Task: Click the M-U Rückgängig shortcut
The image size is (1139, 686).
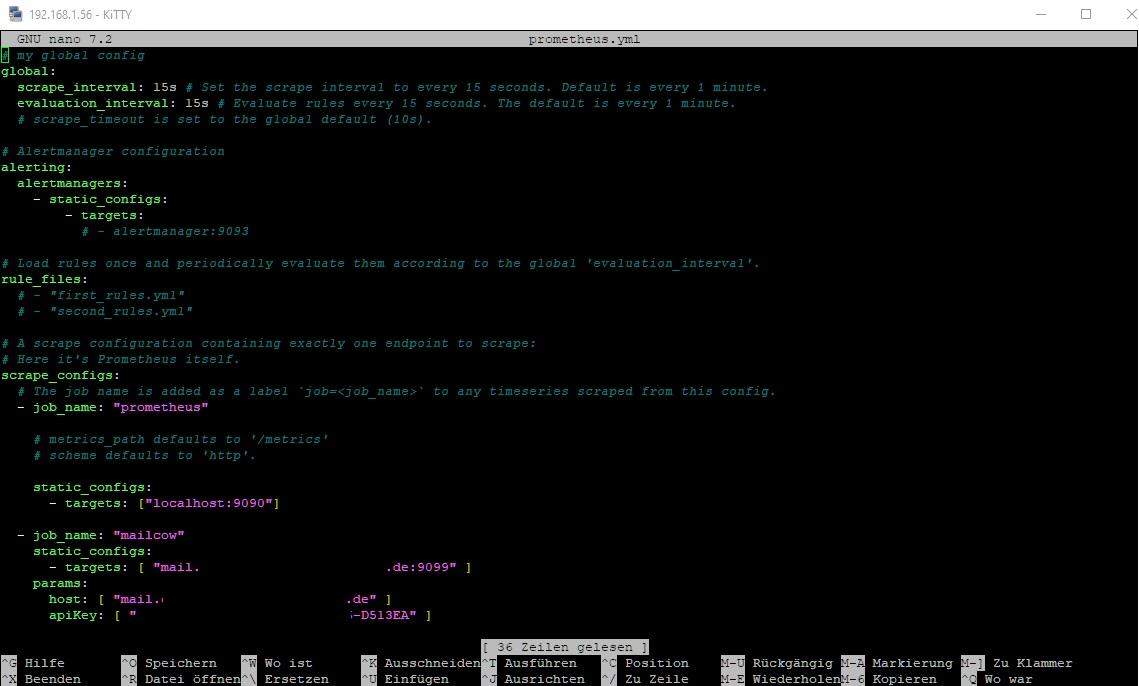Action: point(778,663)
